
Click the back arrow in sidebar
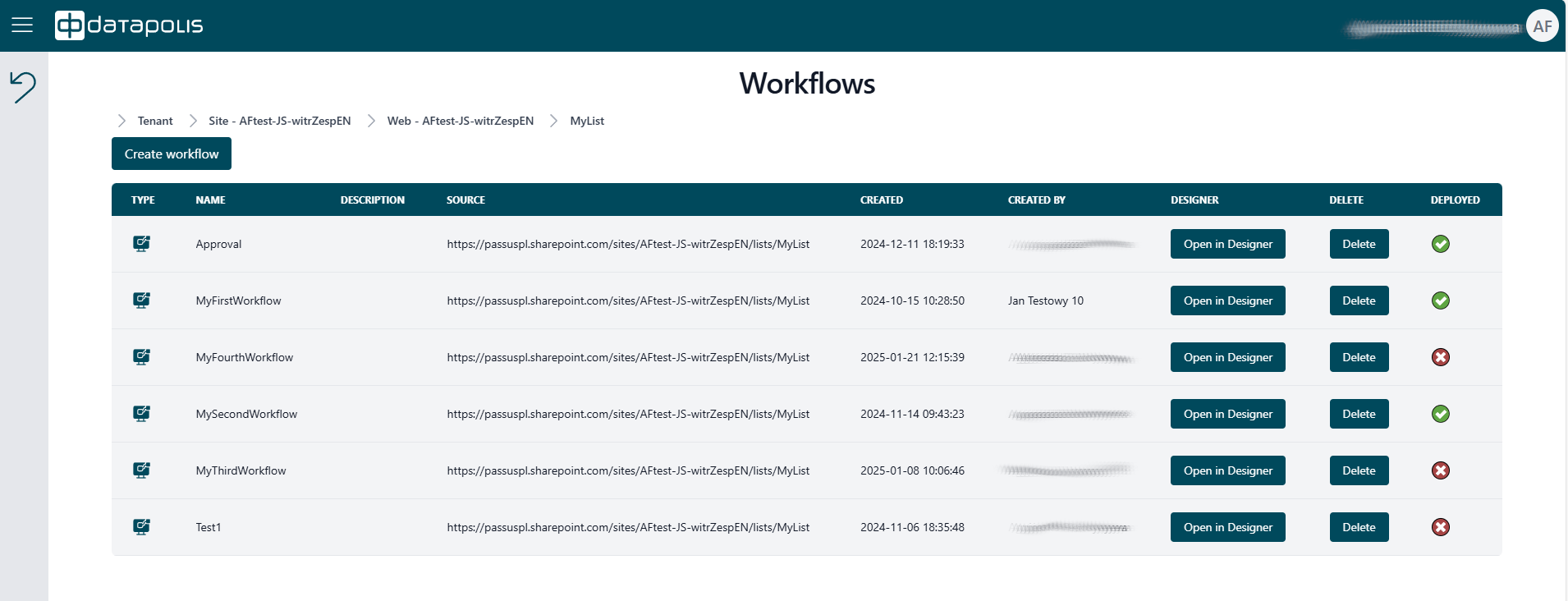coord(23,86)
